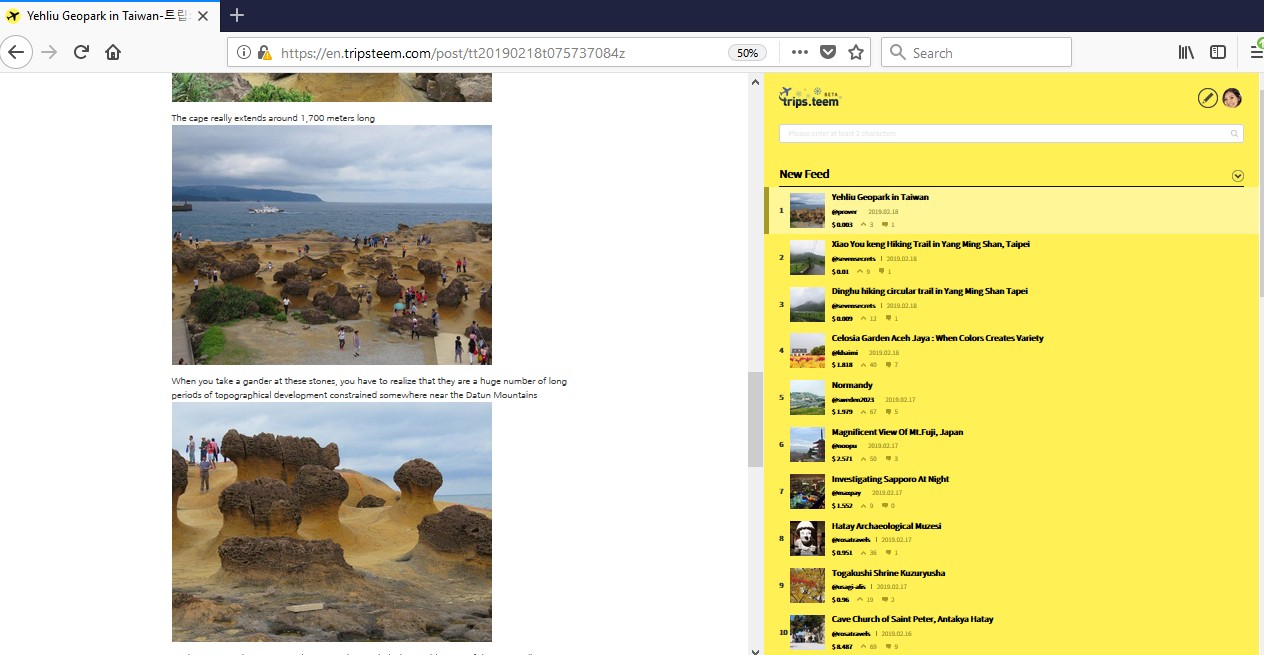
Task: Open the trips.teem logo home link
Action: coord(810,97)
